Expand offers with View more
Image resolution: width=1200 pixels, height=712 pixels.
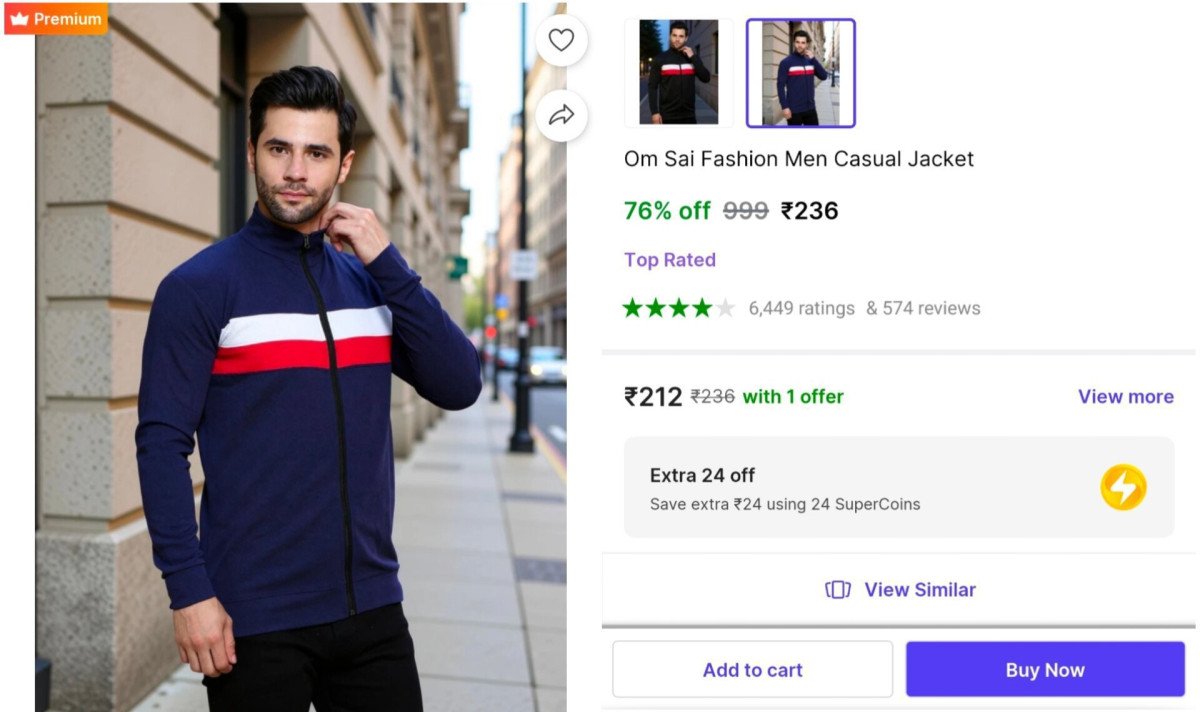click(1125, 397)
